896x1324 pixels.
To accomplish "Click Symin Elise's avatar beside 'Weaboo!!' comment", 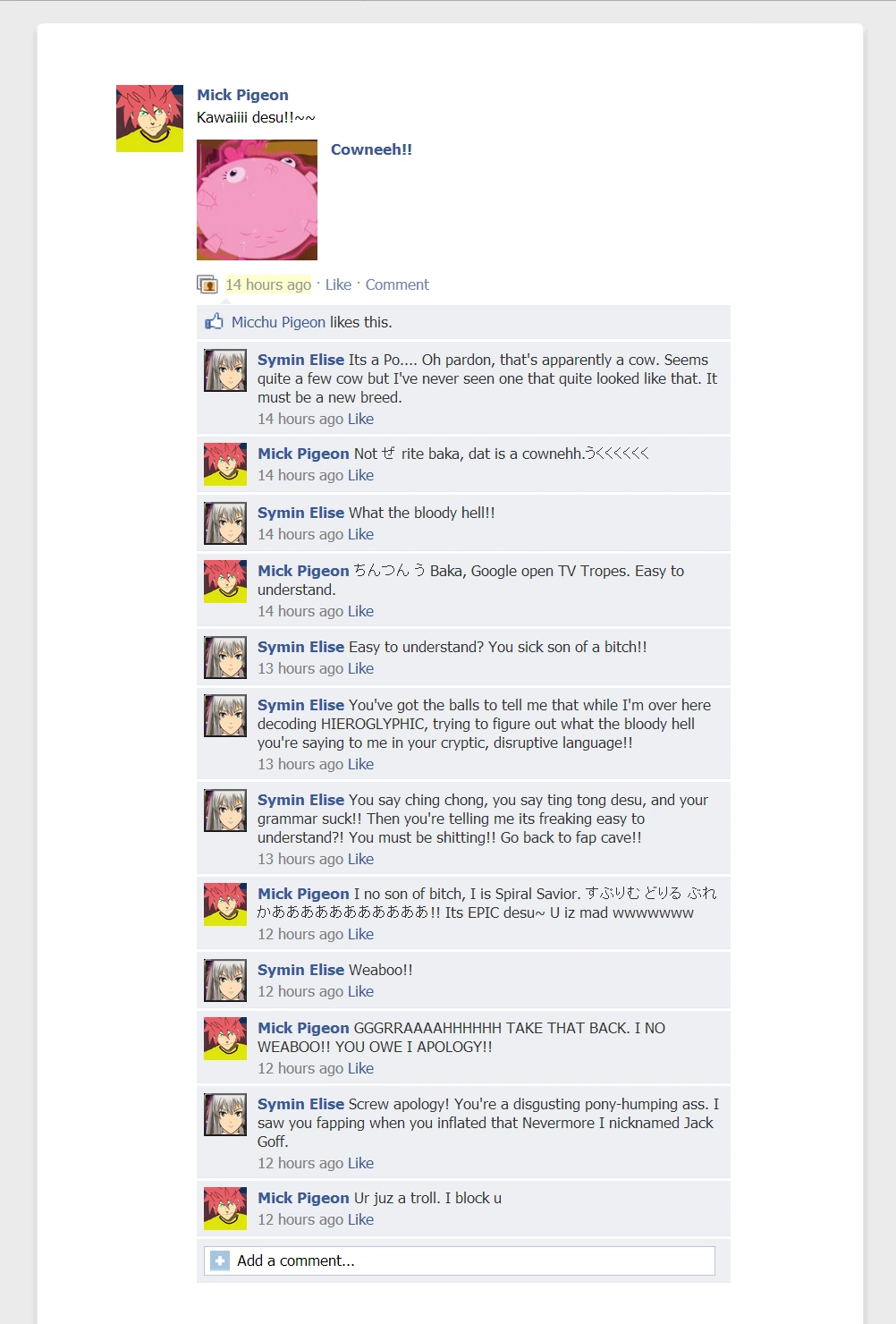I will pyautogui.click(x=225, y=980).
